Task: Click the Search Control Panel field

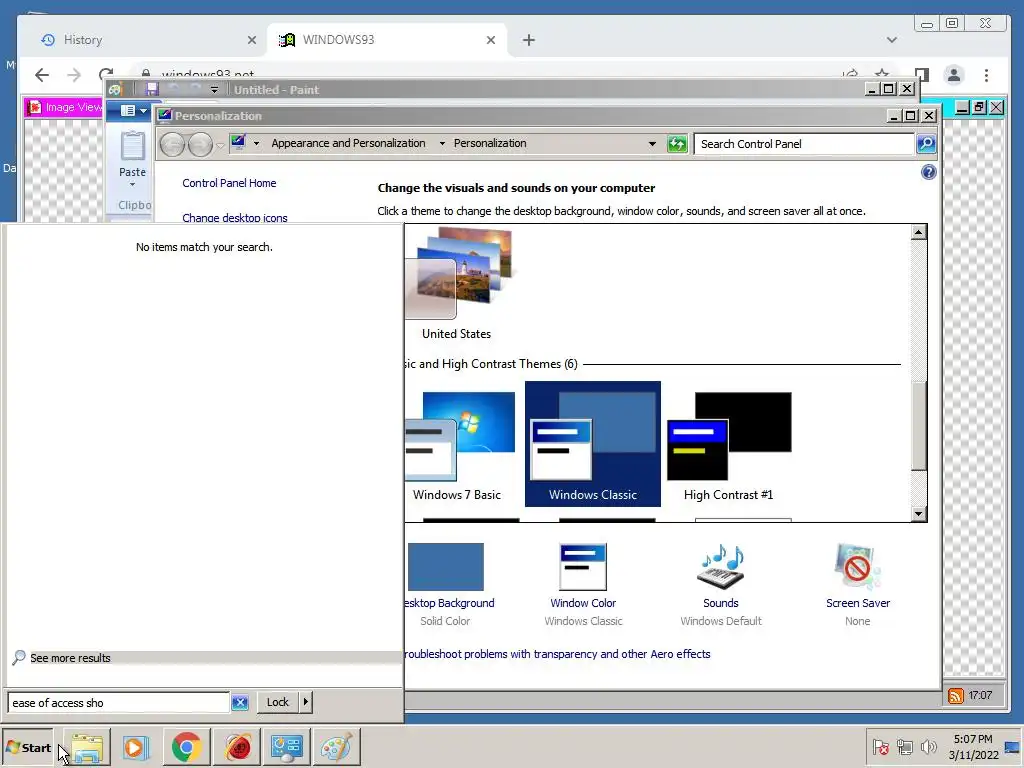Action: (804, 144)
